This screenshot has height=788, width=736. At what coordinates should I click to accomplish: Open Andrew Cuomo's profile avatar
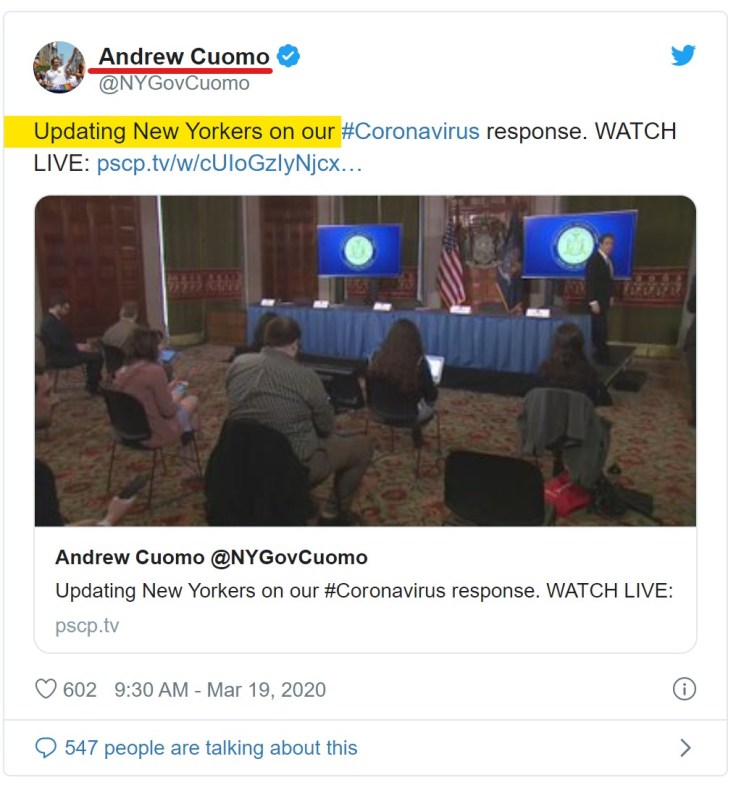click(x=59, y=67)
